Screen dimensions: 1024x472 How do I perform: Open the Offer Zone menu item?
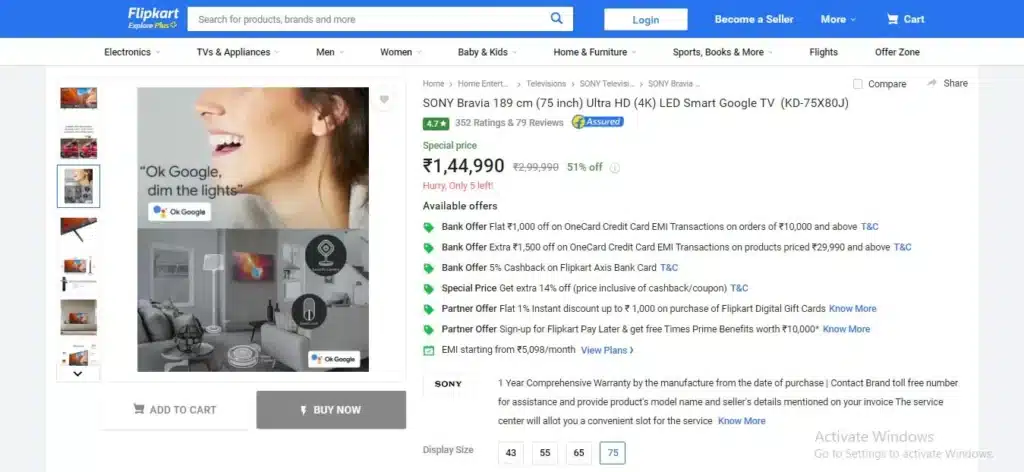coord(897,52)
